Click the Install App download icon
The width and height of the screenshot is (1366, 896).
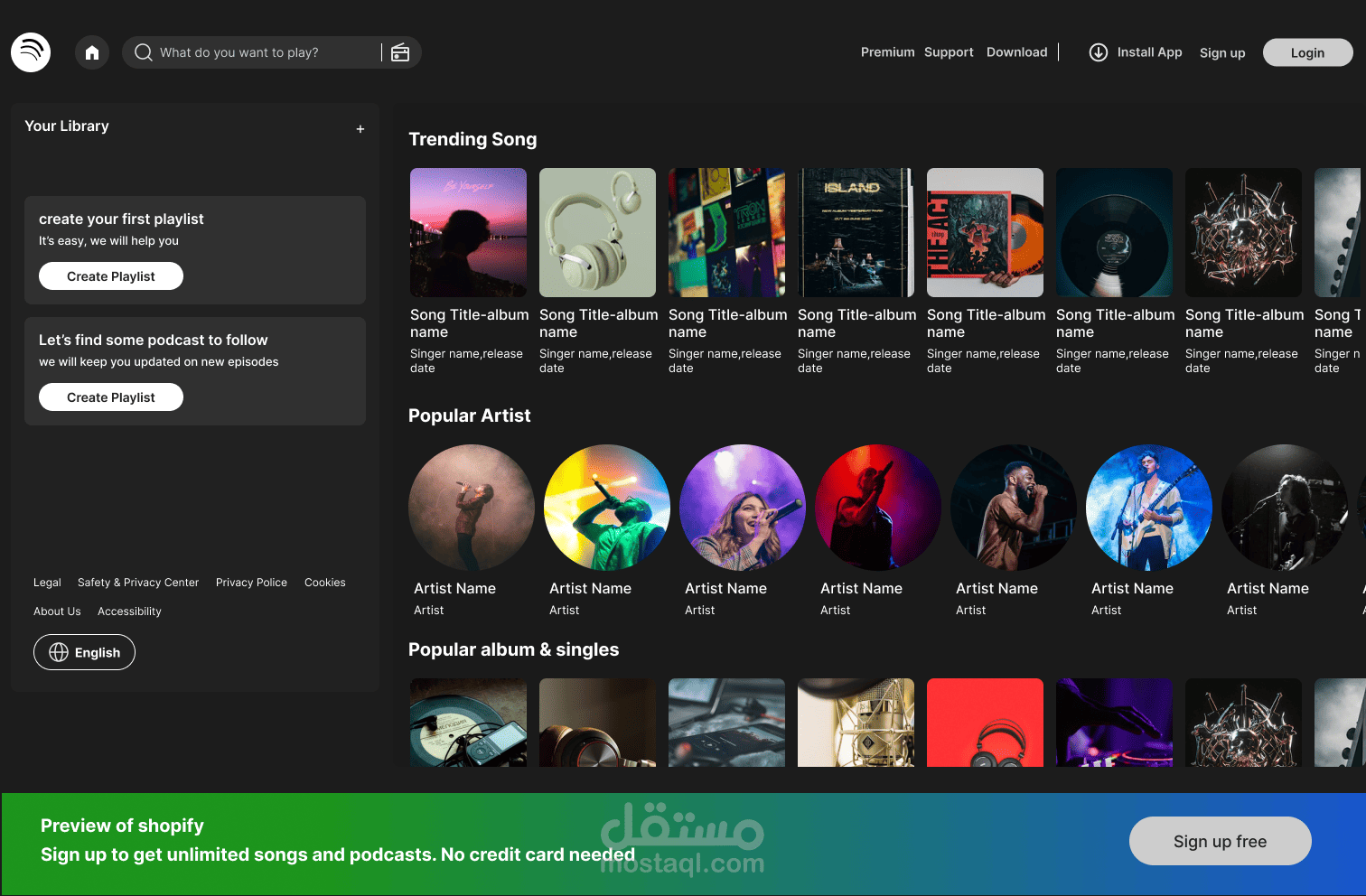pyautogui.click(x=1099, y=52)
